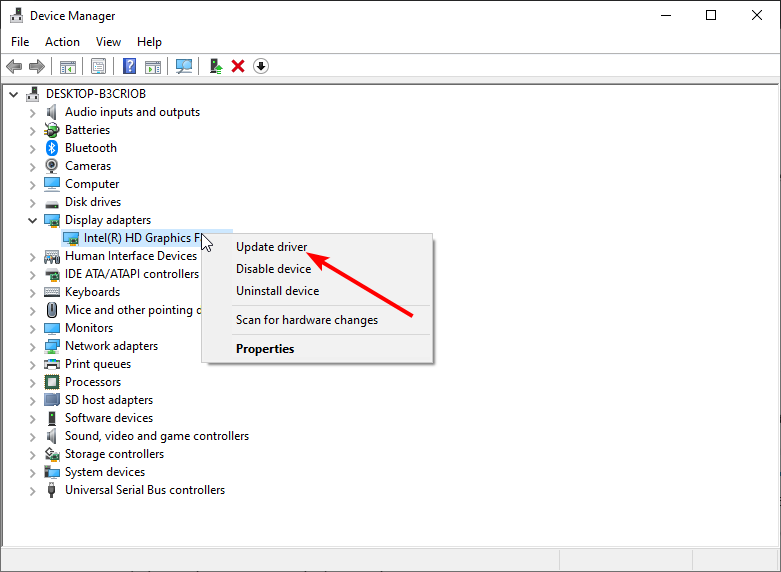Click the Storage controllers icon

point(52,454)
